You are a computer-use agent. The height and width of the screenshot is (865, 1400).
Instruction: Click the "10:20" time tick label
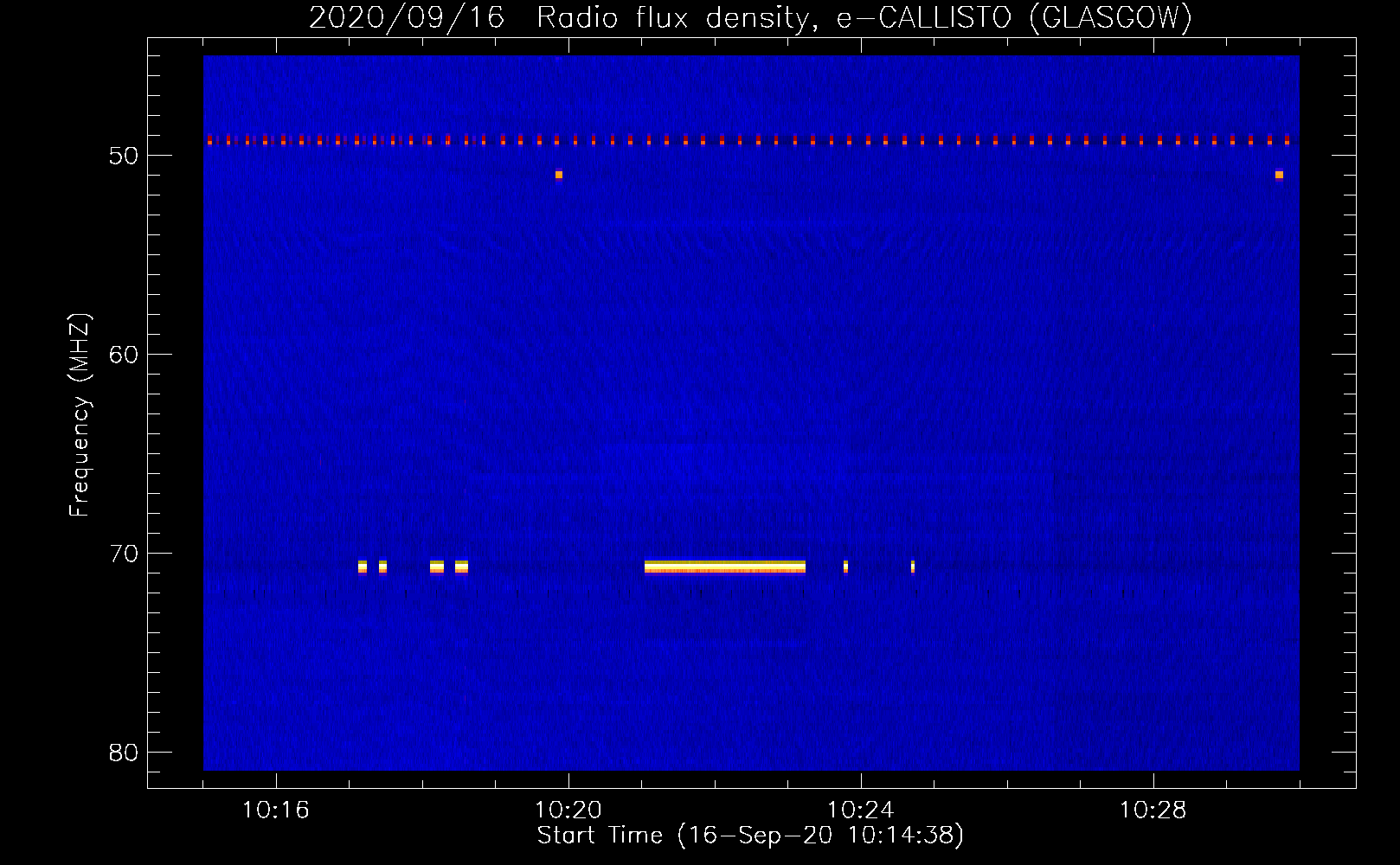(x=568, y=811)
